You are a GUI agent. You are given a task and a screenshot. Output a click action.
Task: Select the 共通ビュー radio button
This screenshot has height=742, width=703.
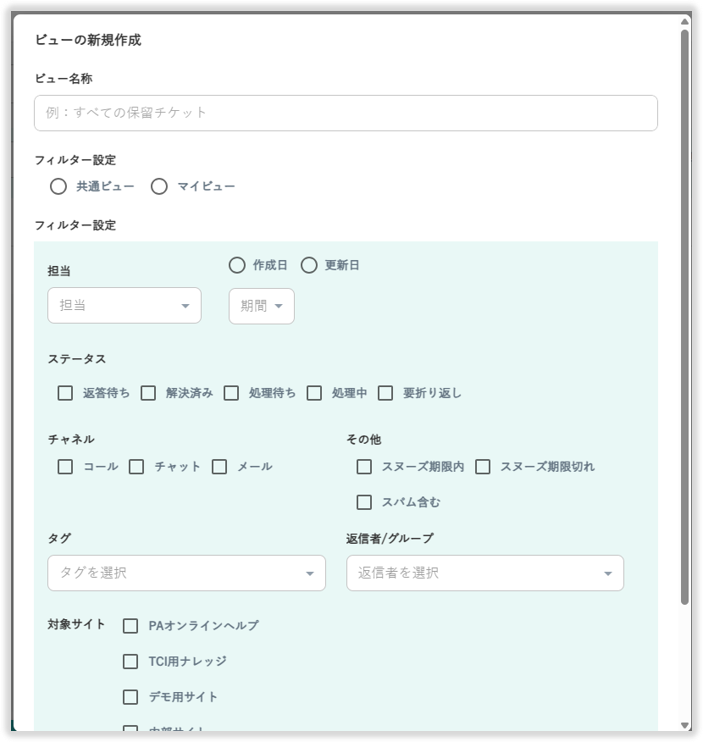[x=59, y=186]
